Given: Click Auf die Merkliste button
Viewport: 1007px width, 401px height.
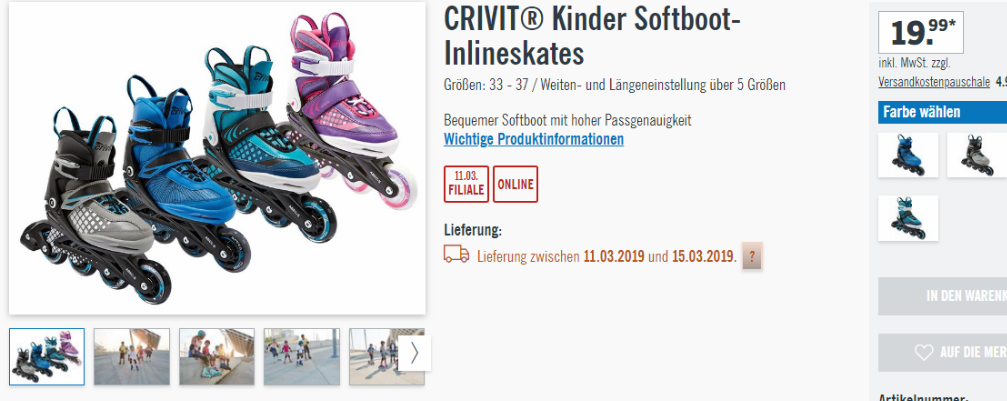Looking at the screenshot, I should tap(943, 352).
